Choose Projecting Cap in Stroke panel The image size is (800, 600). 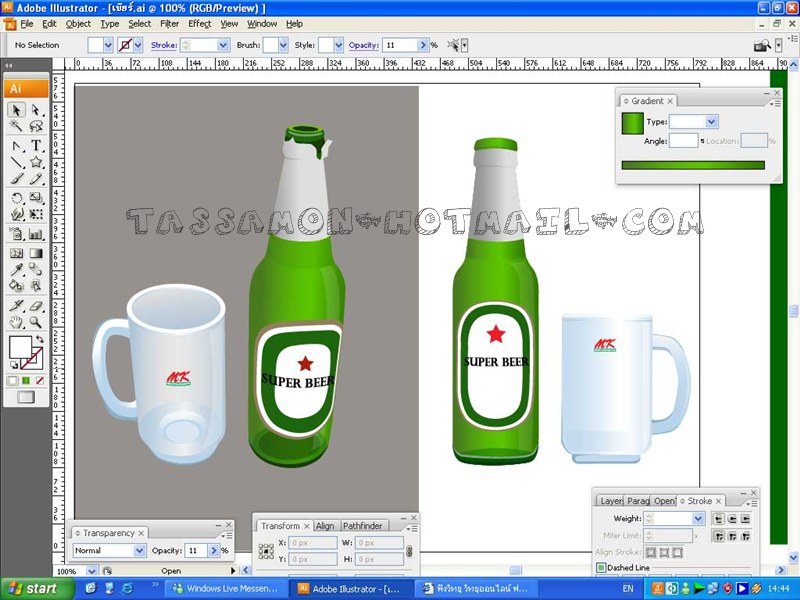coord(746,519)
